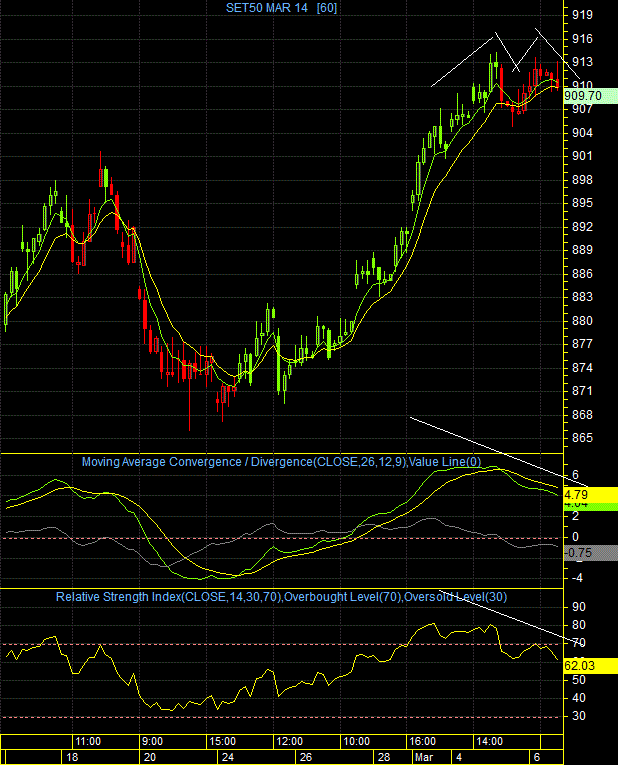
Task: Click the 9:00 time axis label
Action: (152, 742)
